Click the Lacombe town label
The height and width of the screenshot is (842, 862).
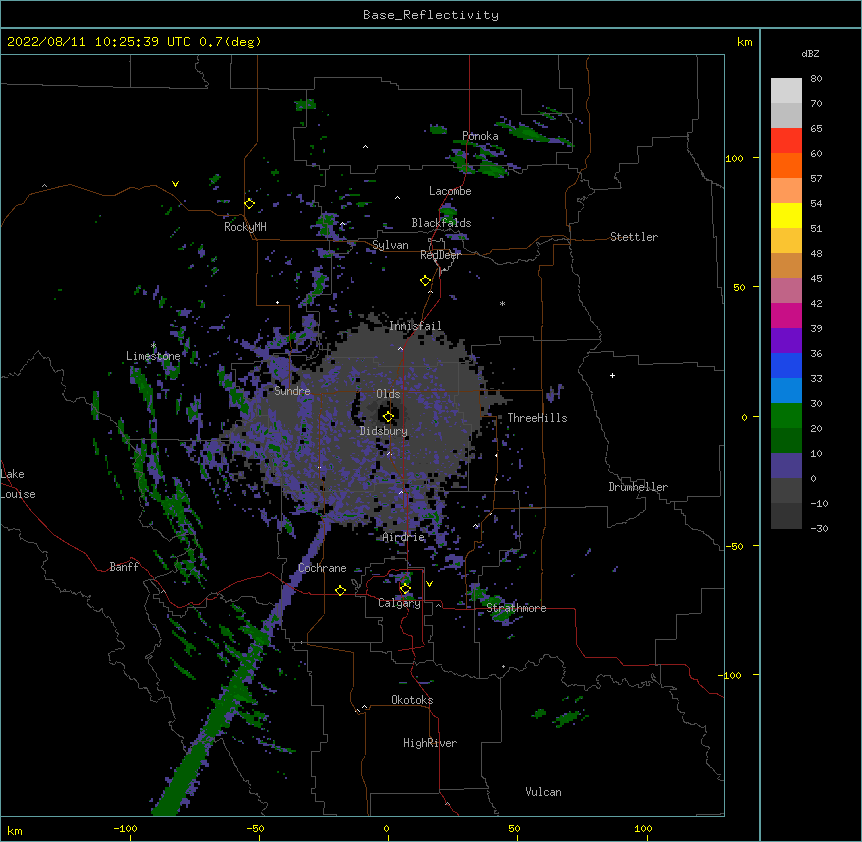click(450, 191)
